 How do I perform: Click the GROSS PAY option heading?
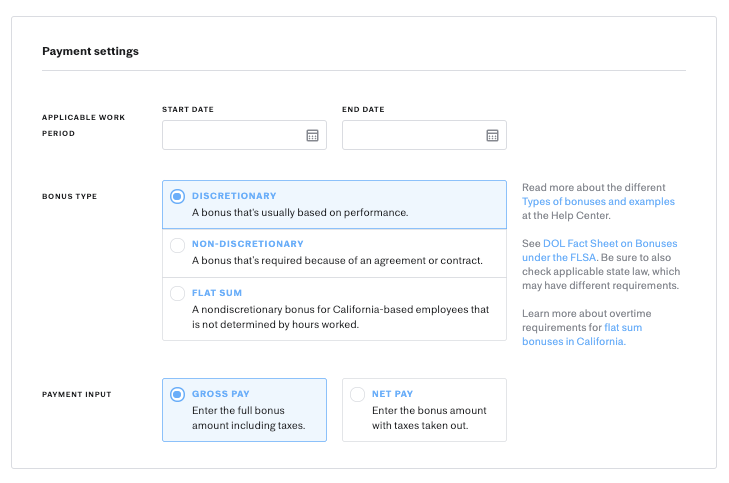point(221,394)
